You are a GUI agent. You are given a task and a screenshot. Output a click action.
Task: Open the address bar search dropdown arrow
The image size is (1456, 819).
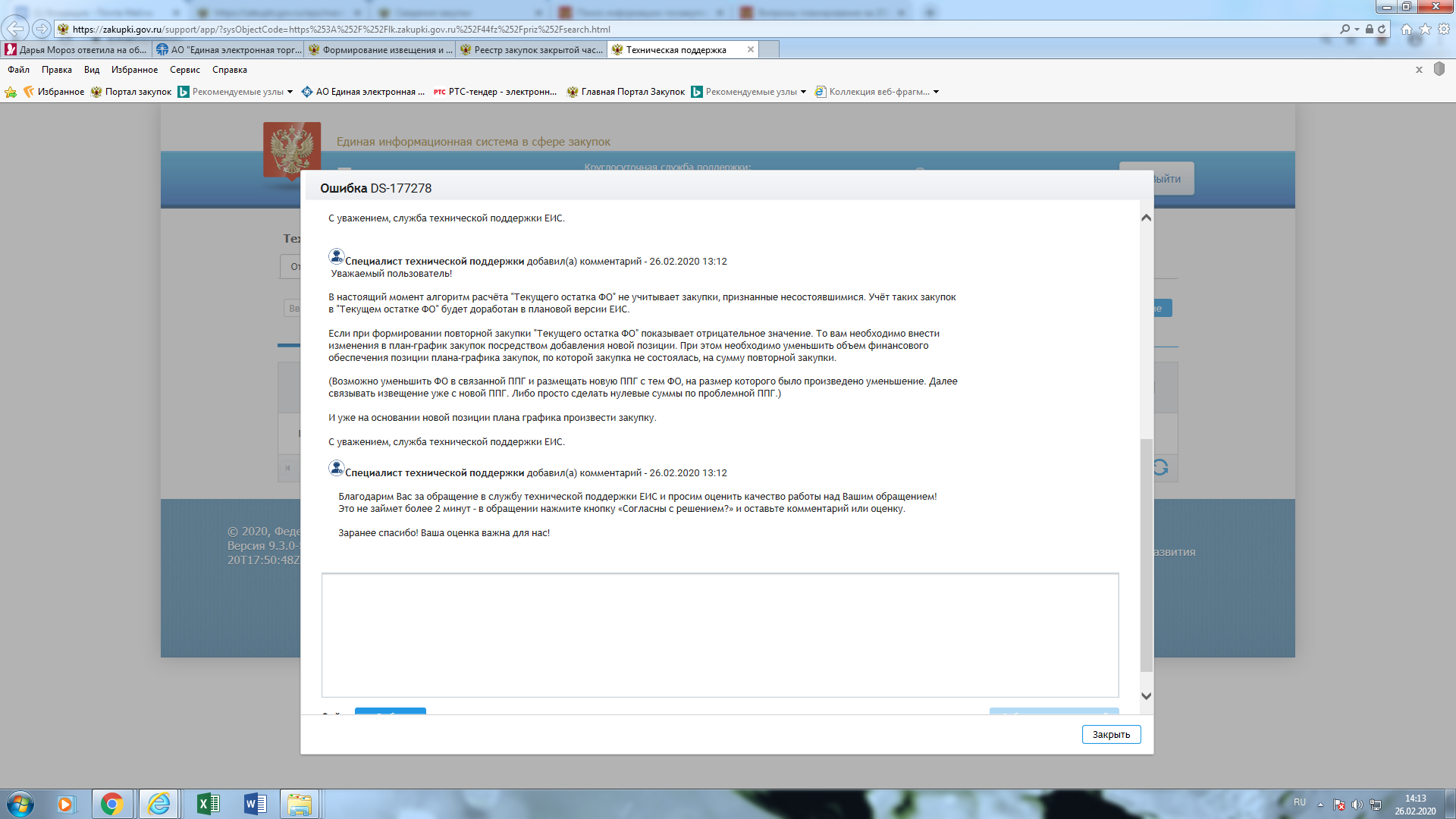1357,30
